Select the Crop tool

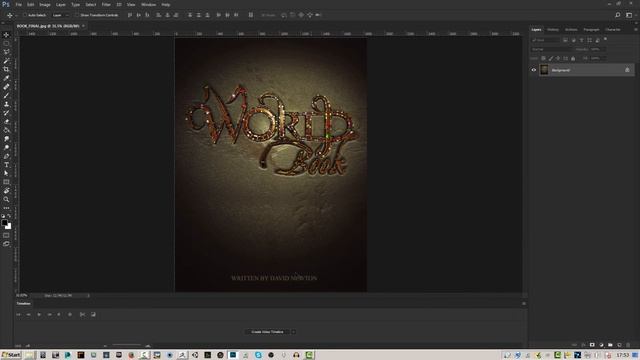tap(6, 69)
